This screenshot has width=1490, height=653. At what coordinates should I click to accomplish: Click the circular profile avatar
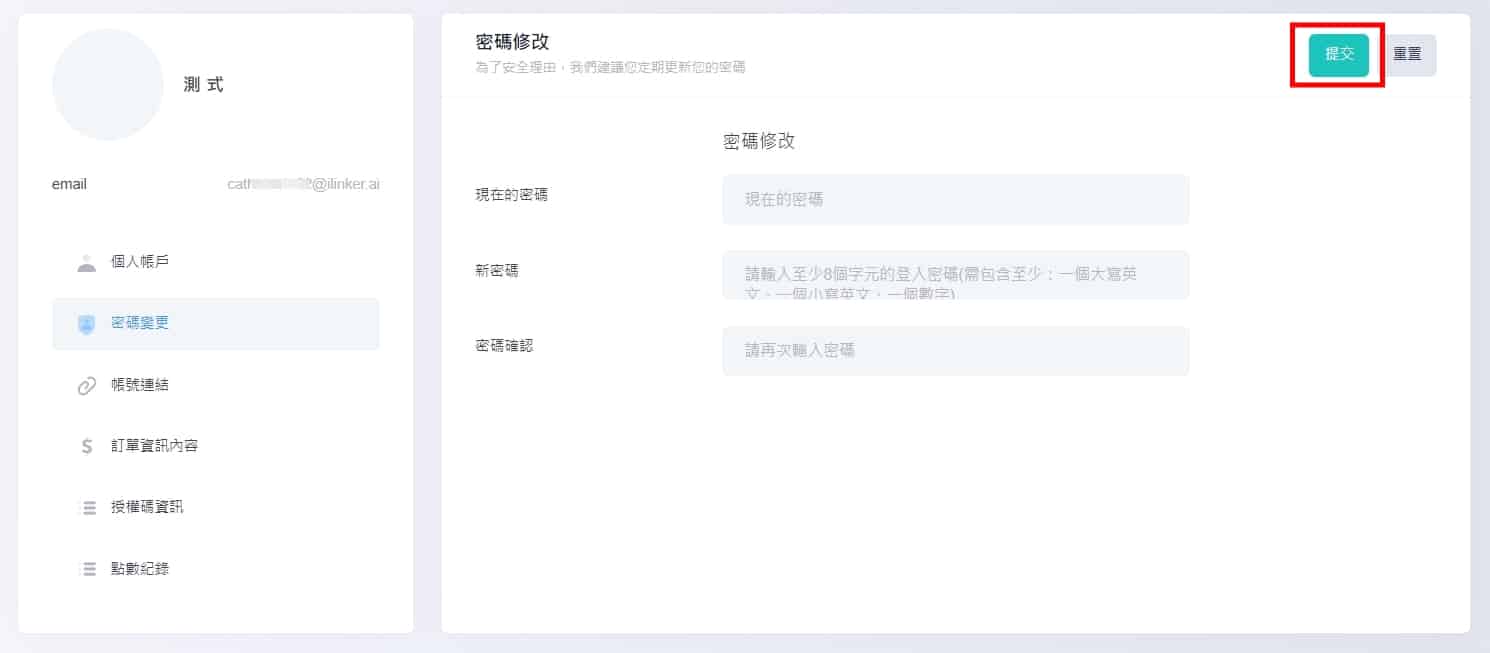click(x=108, y=84)
